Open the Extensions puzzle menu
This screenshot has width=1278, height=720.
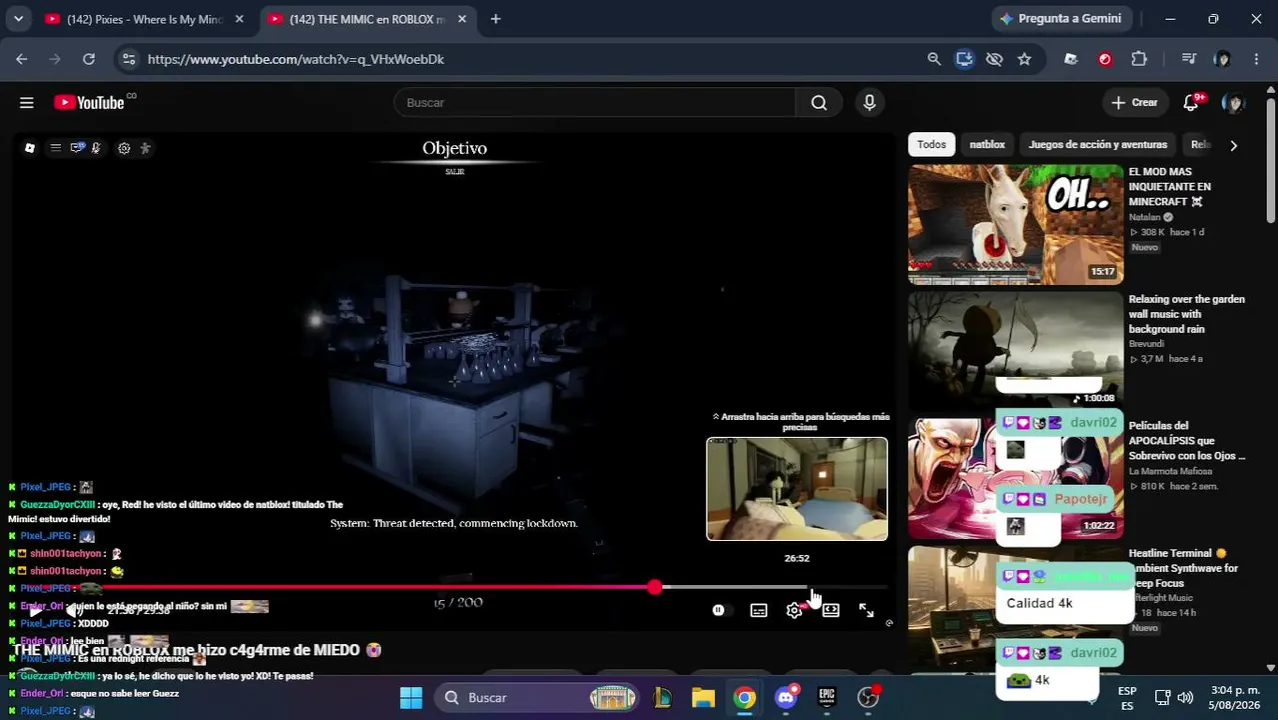coord(1139,59)
